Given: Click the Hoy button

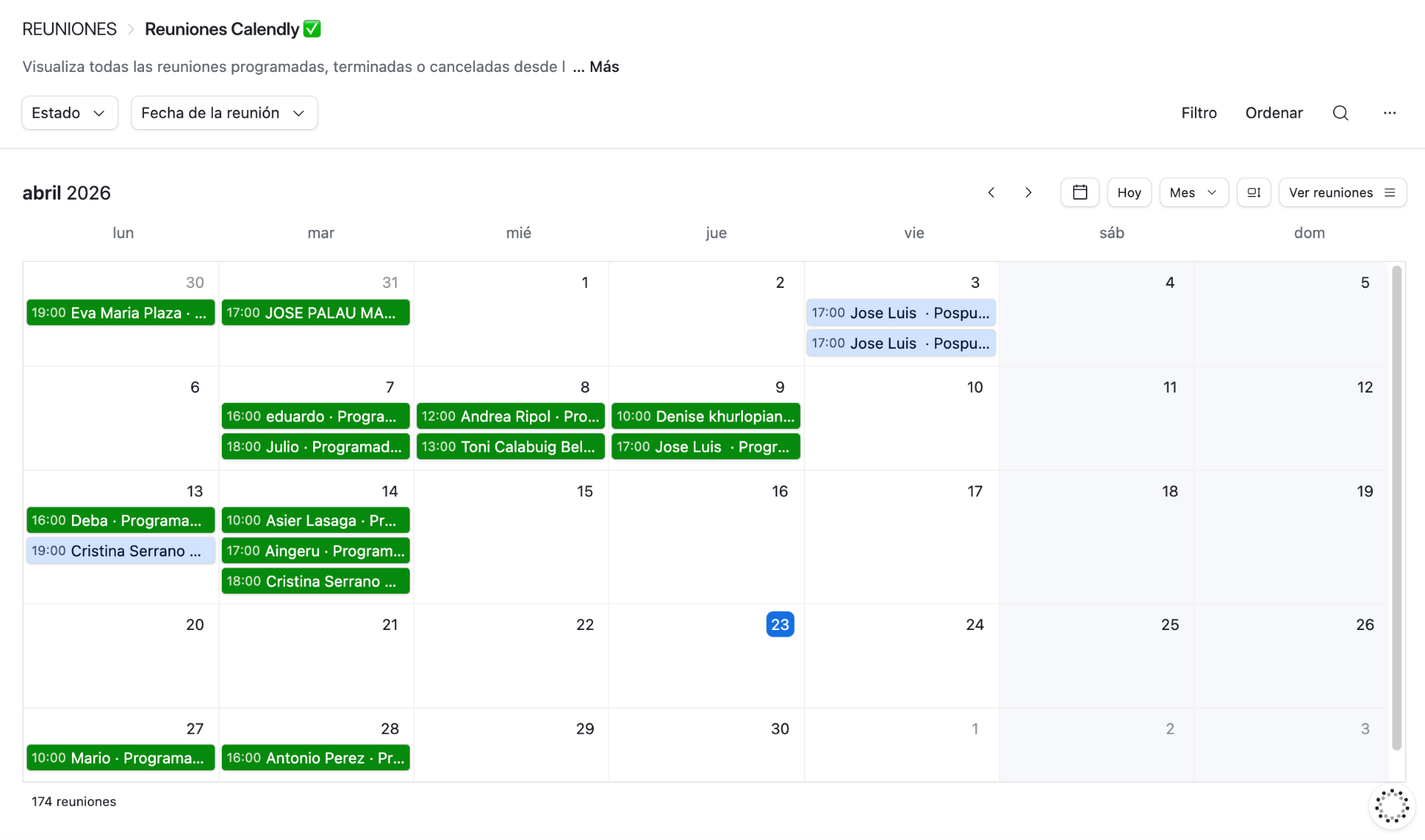Looking at the screenshot, I should click(x=1129, y=192).
